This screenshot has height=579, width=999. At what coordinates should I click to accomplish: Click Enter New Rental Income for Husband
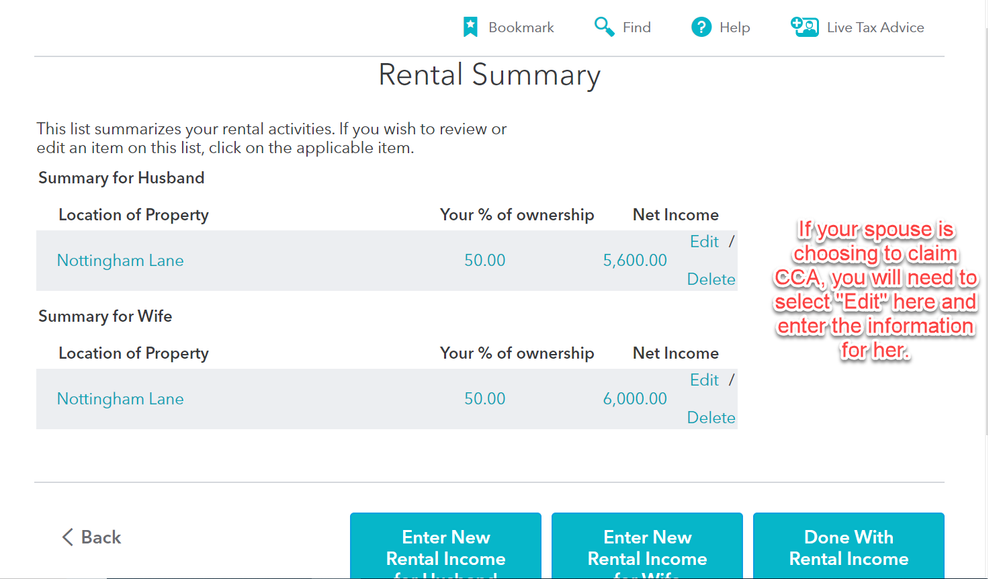click(x=445, y=547)
